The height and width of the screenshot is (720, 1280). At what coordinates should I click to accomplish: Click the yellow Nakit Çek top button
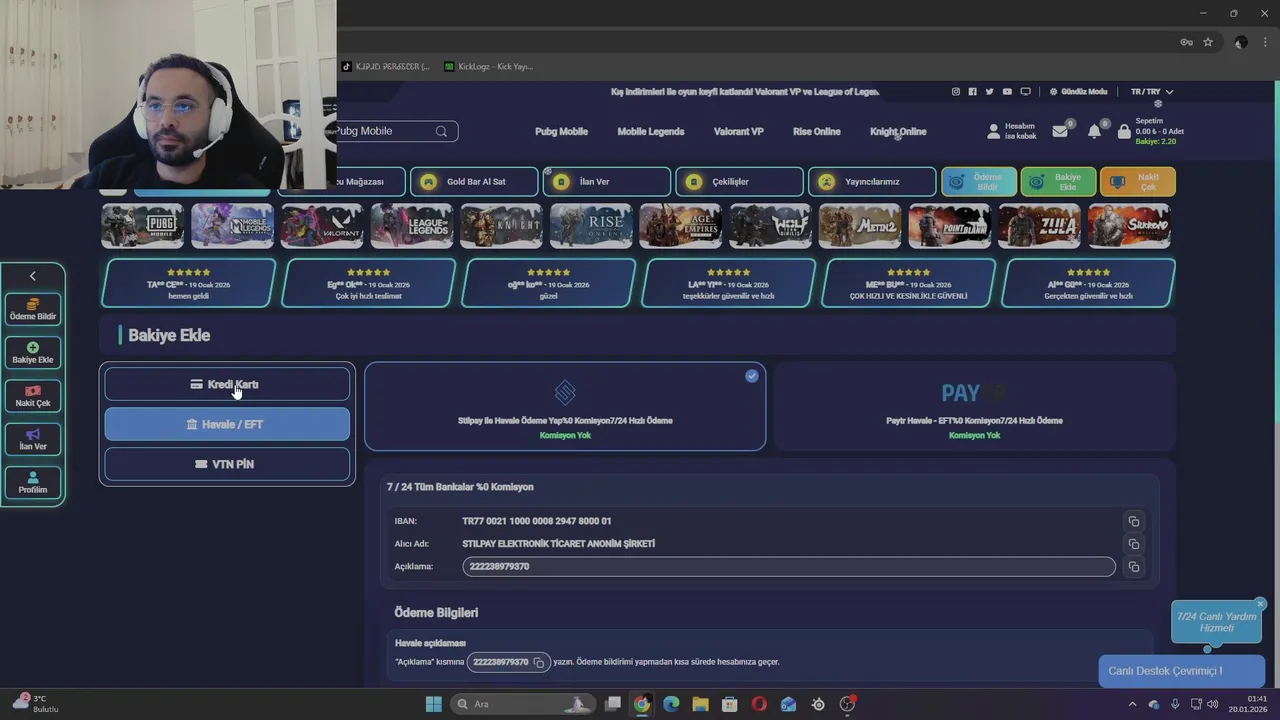pyautogui.click(x=1138, y=182)
